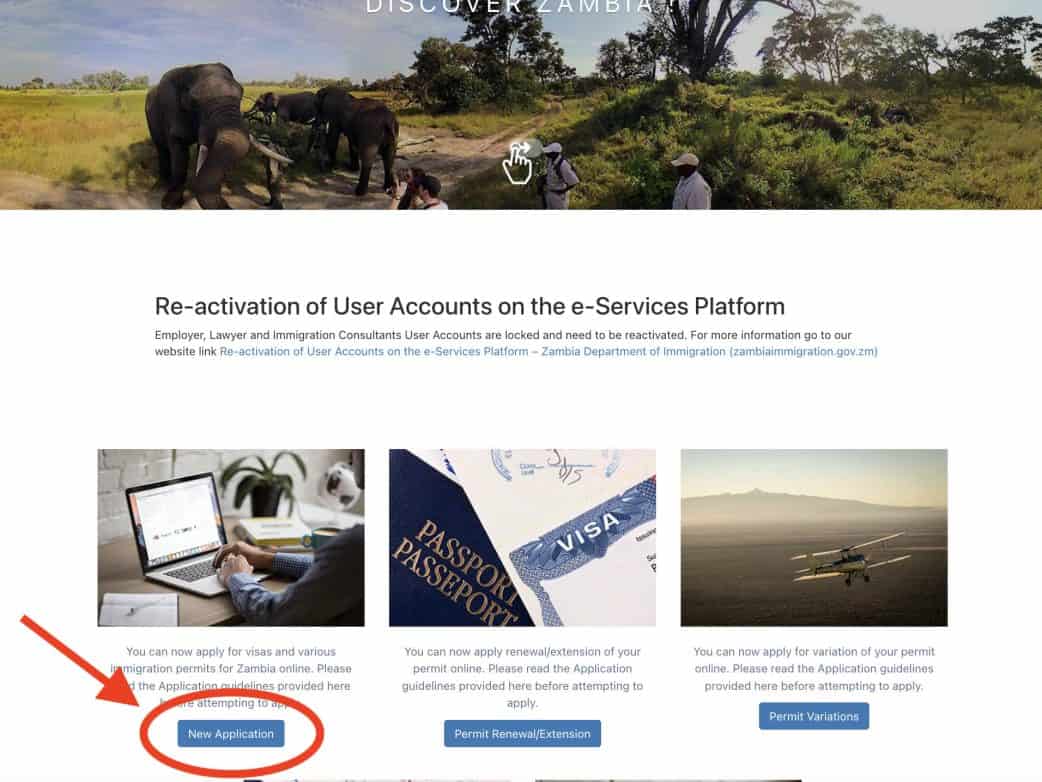Select the renewal/extension guidelines description text
The width and height of the screenshot is (1042, 782).
(522, 677)
